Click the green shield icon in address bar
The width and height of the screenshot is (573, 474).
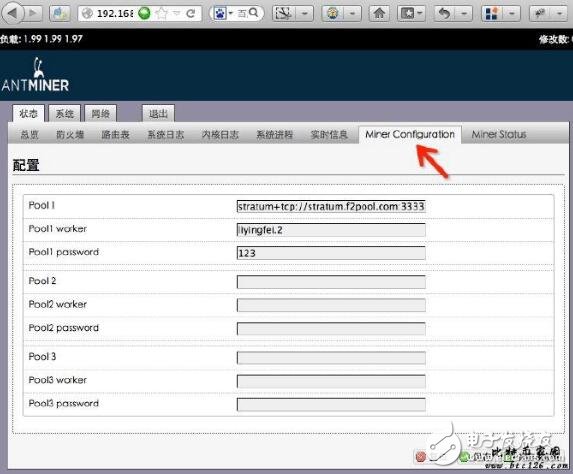[x=144, y=14]
